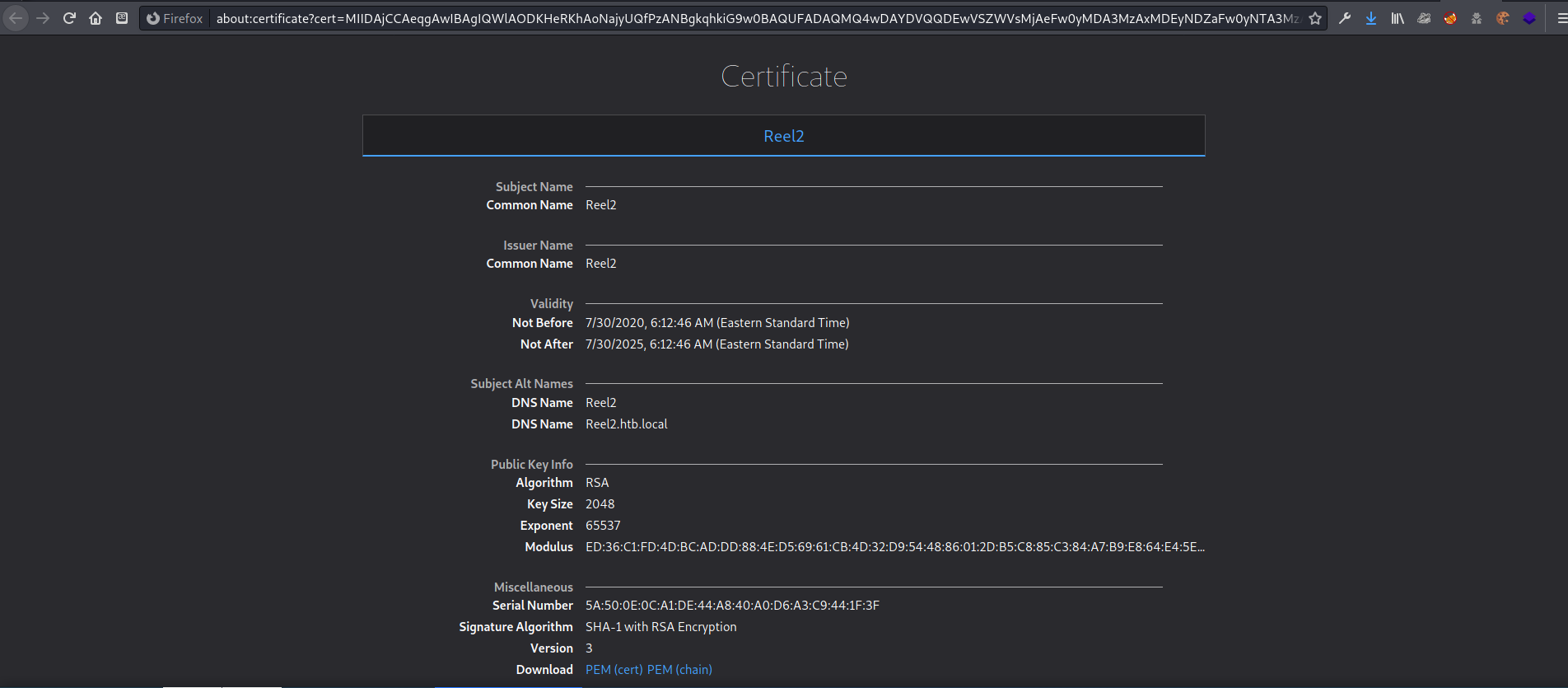Open the wrench developer tools icon
1568x688 pixels.
[x=1345, y=18]
